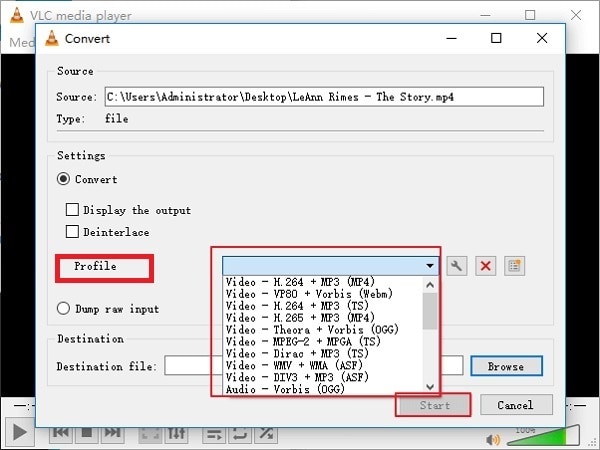Maximize the Convert dialog

(496, 38)
